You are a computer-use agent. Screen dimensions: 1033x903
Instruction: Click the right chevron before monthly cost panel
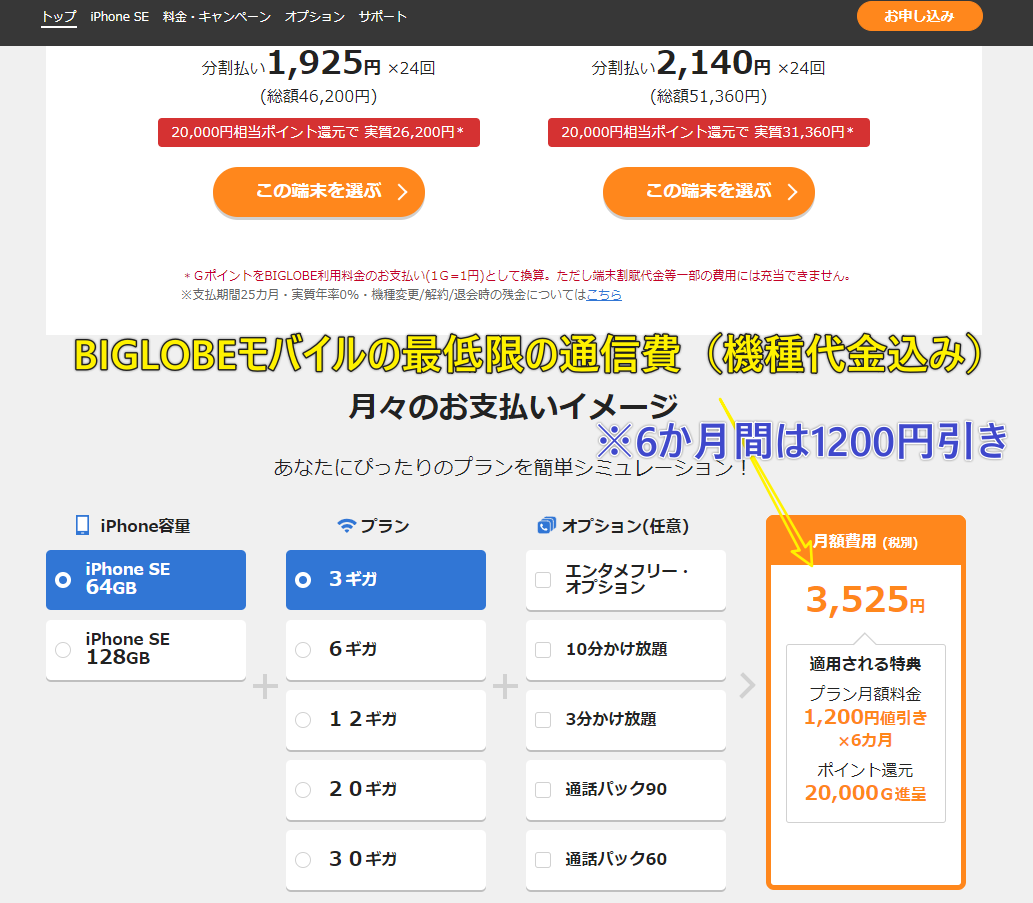pyautogui.click(x=747, y=686)
